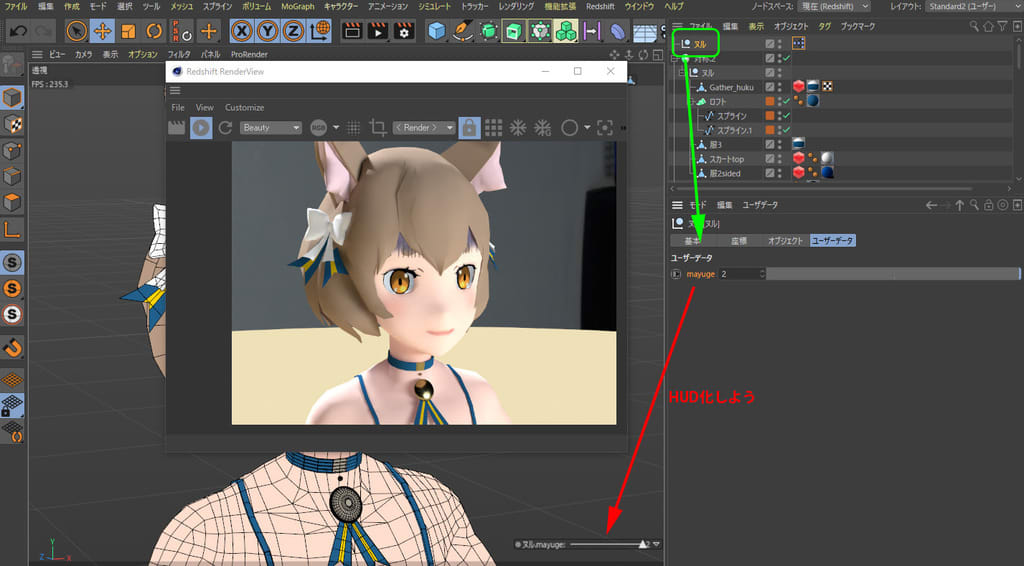Click the Undo arrow icon
Screen dimensions: 1024x566
tap(18, 31)
